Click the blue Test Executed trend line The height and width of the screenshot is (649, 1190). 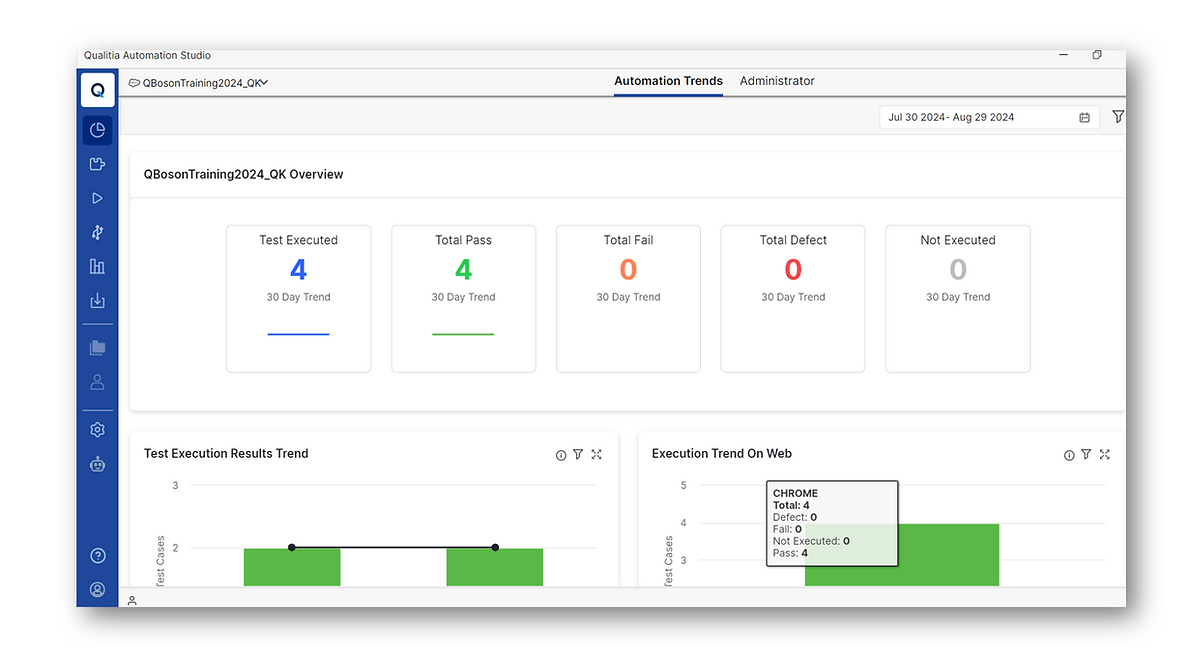[x=298, y=334]
